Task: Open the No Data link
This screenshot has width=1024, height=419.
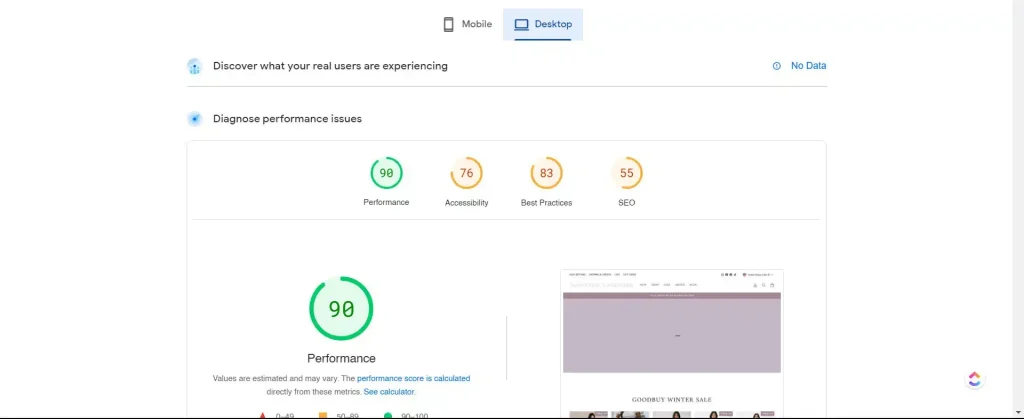Action: point(808,66)
